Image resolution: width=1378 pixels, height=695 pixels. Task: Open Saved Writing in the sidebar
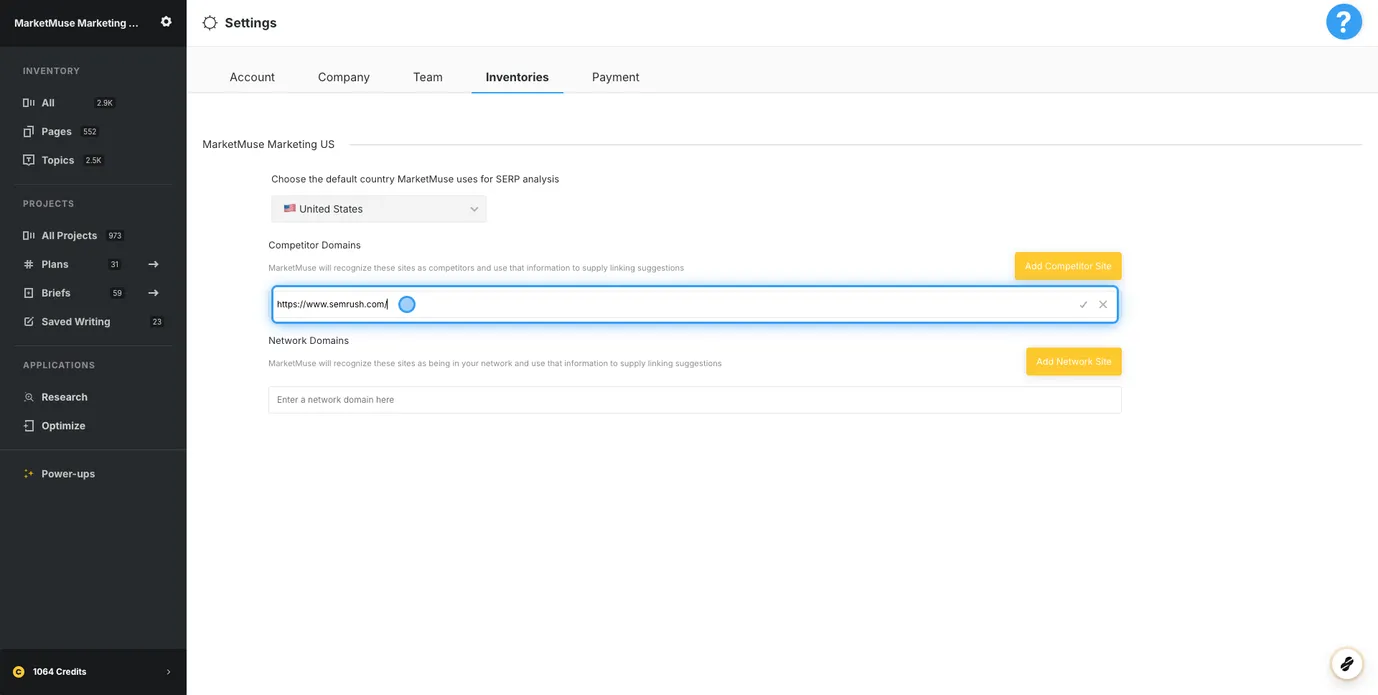coord(76,322)
